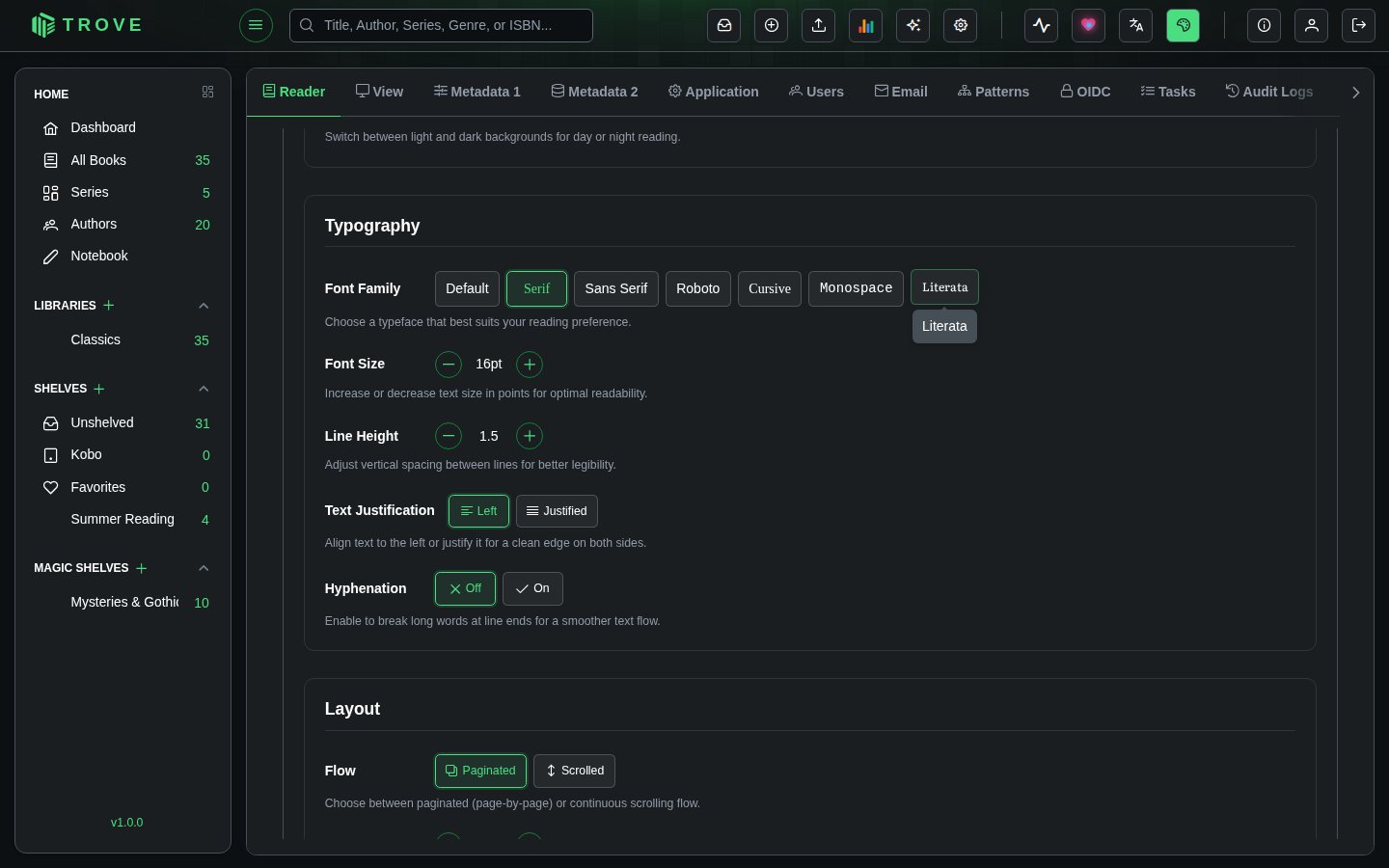The image size is (1389, 868).
Task: Select Paginated flow
Action: 480,771
